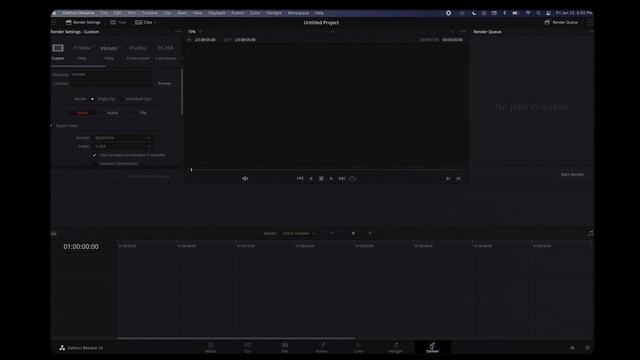Toggle use hardware acceleration checkbox

94,155
